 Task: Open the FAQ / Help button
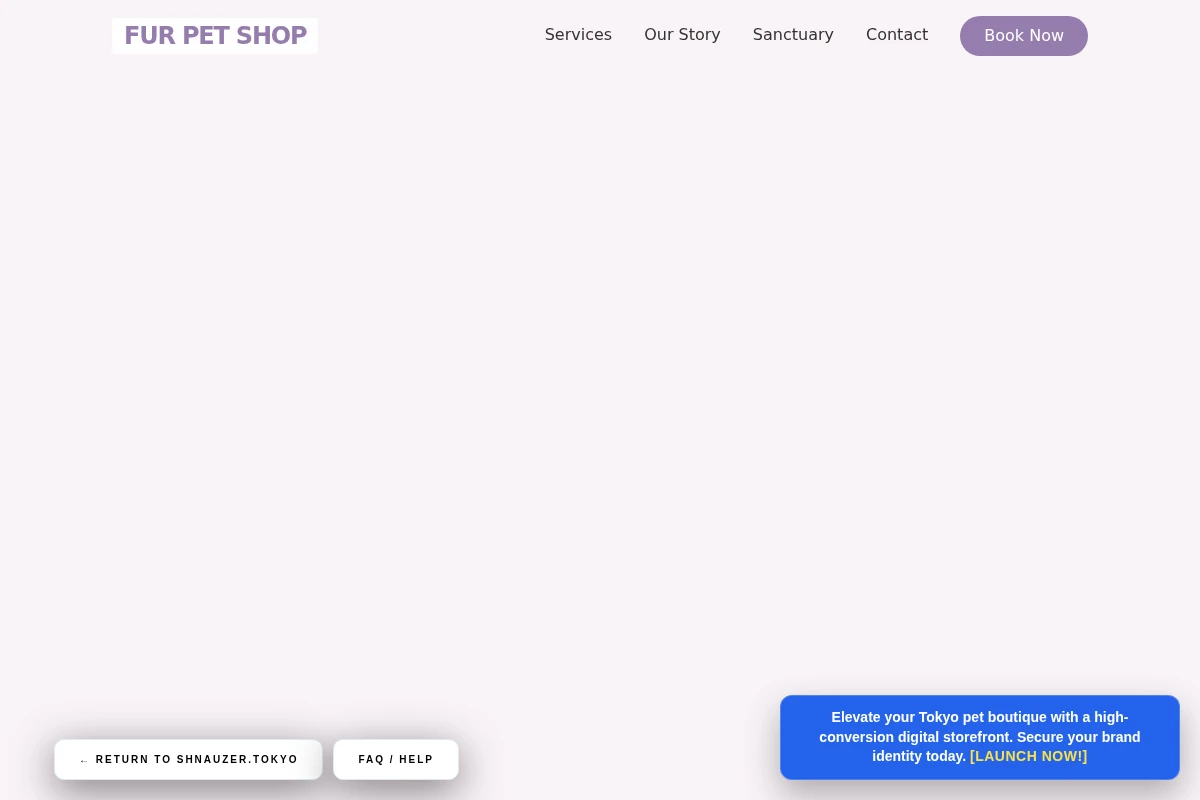click(x=396, y=760)
